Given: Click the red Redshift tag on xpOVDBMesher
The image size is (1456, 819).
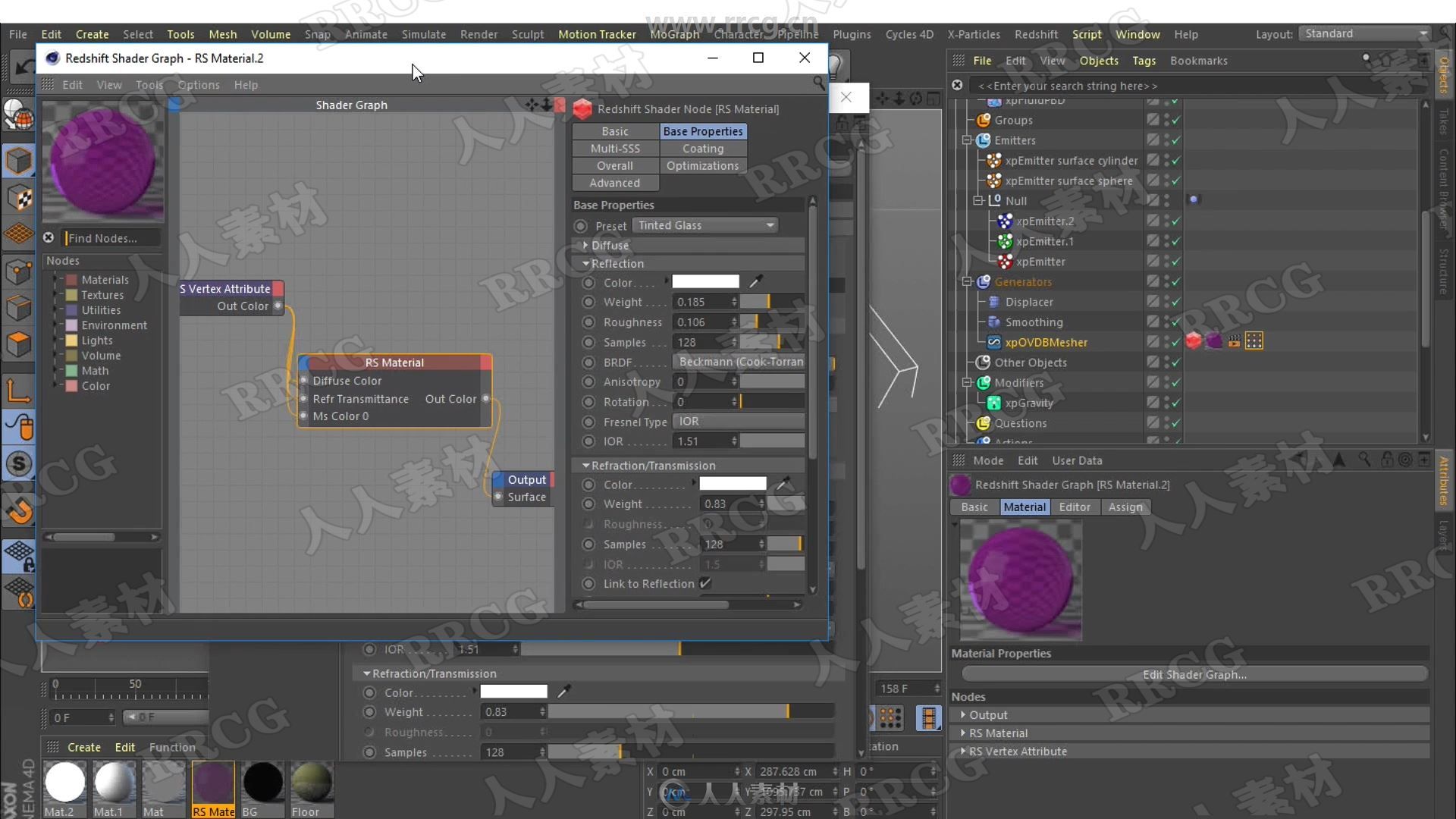Looking at the screenshot, I should pyautogui.click(x=1194, y=341).
